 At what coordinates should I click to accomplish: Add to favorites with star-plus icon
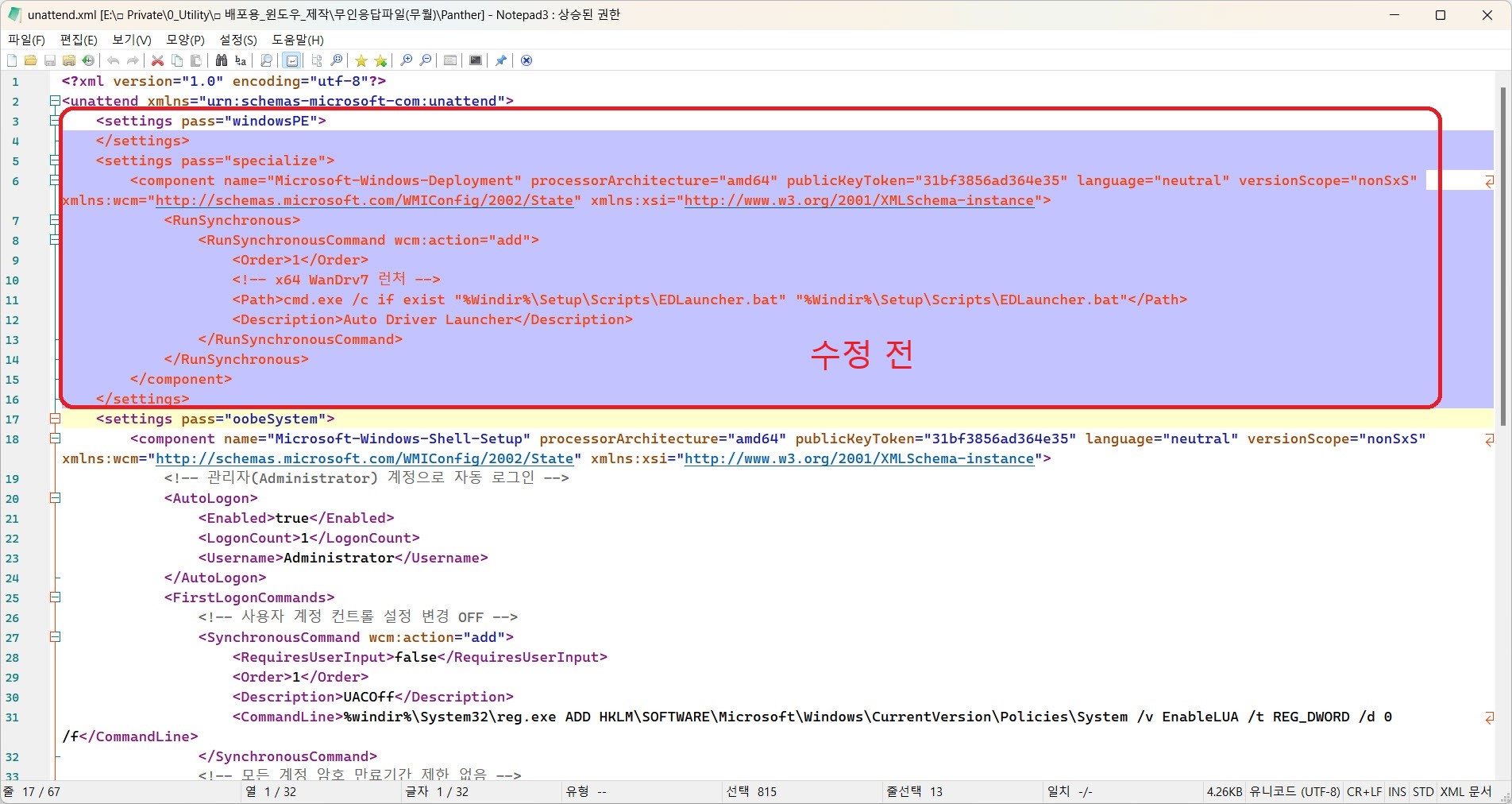pyautogui.click(x=380, y=60)
